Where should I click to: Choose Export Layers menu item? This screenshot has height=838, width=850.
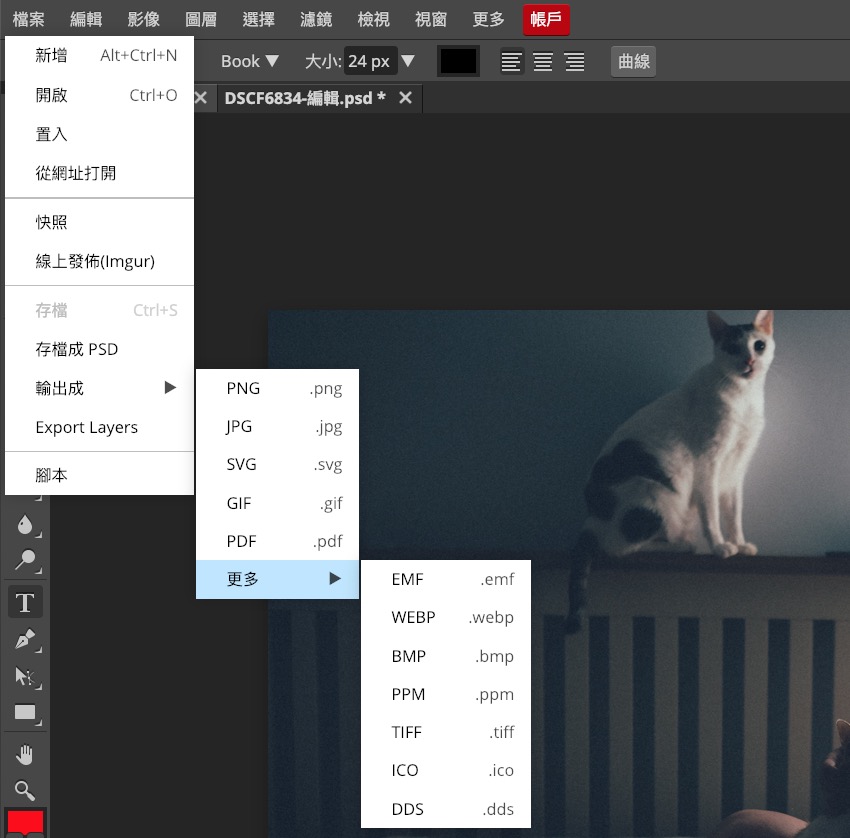[x=99, y=427]
